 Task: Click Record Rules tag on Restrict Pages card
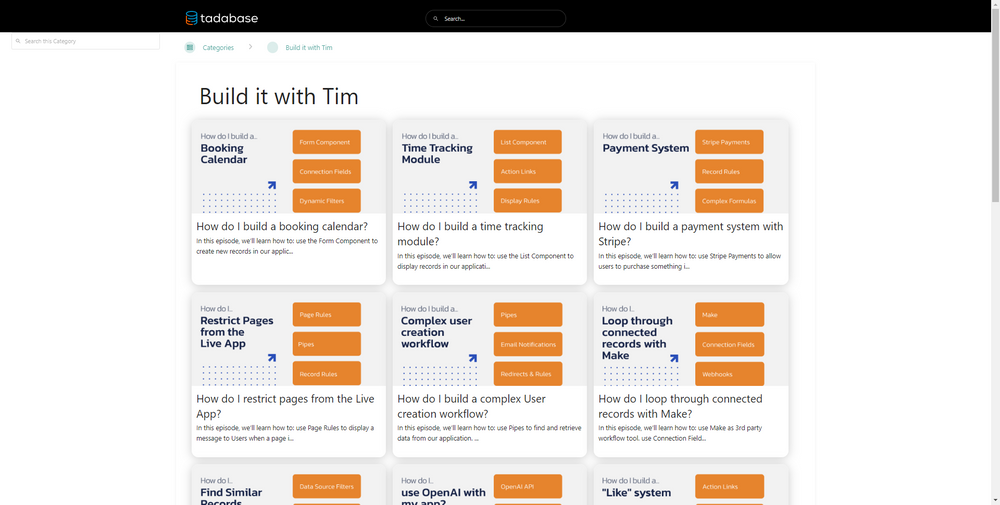[x=327, y=374]
